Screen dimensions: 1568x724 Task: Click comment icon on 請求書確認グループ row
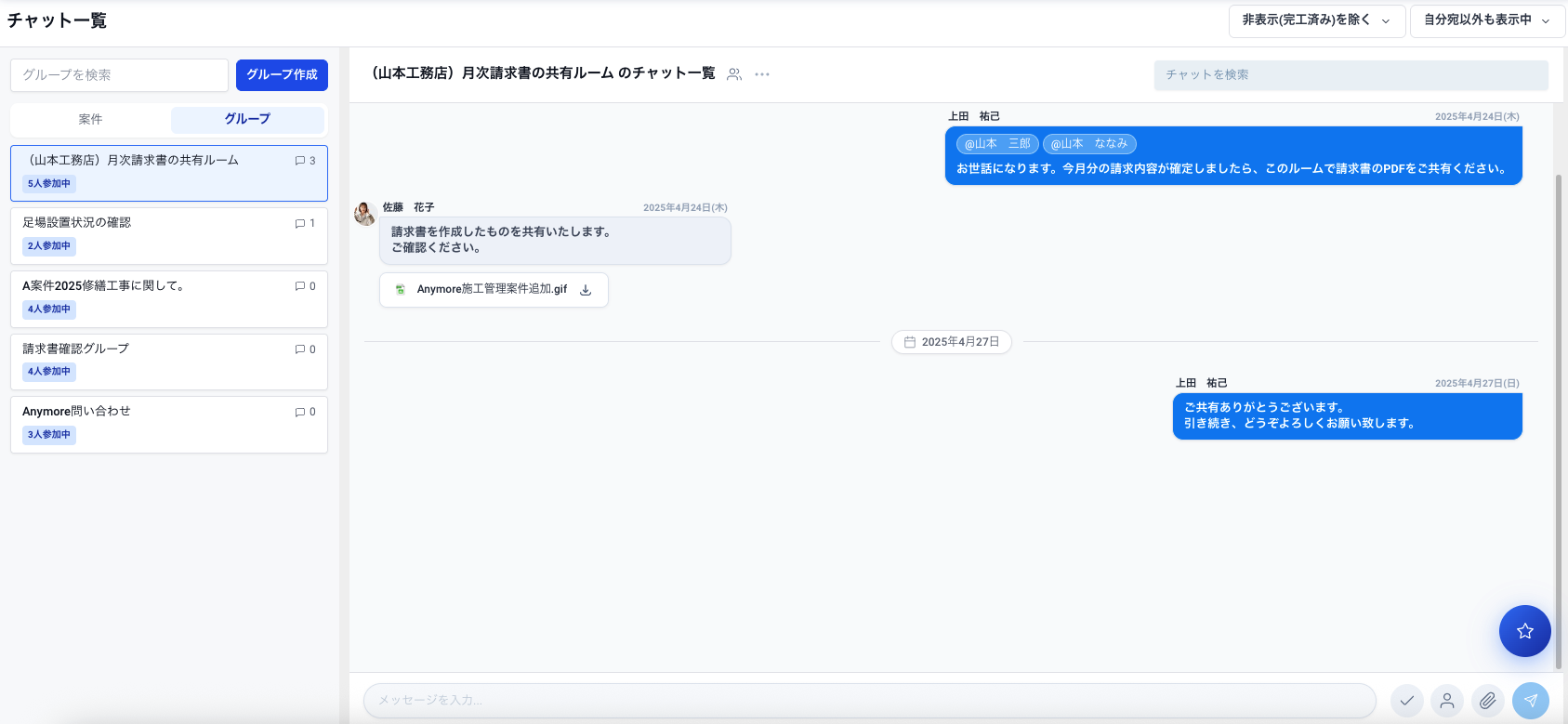299,349
